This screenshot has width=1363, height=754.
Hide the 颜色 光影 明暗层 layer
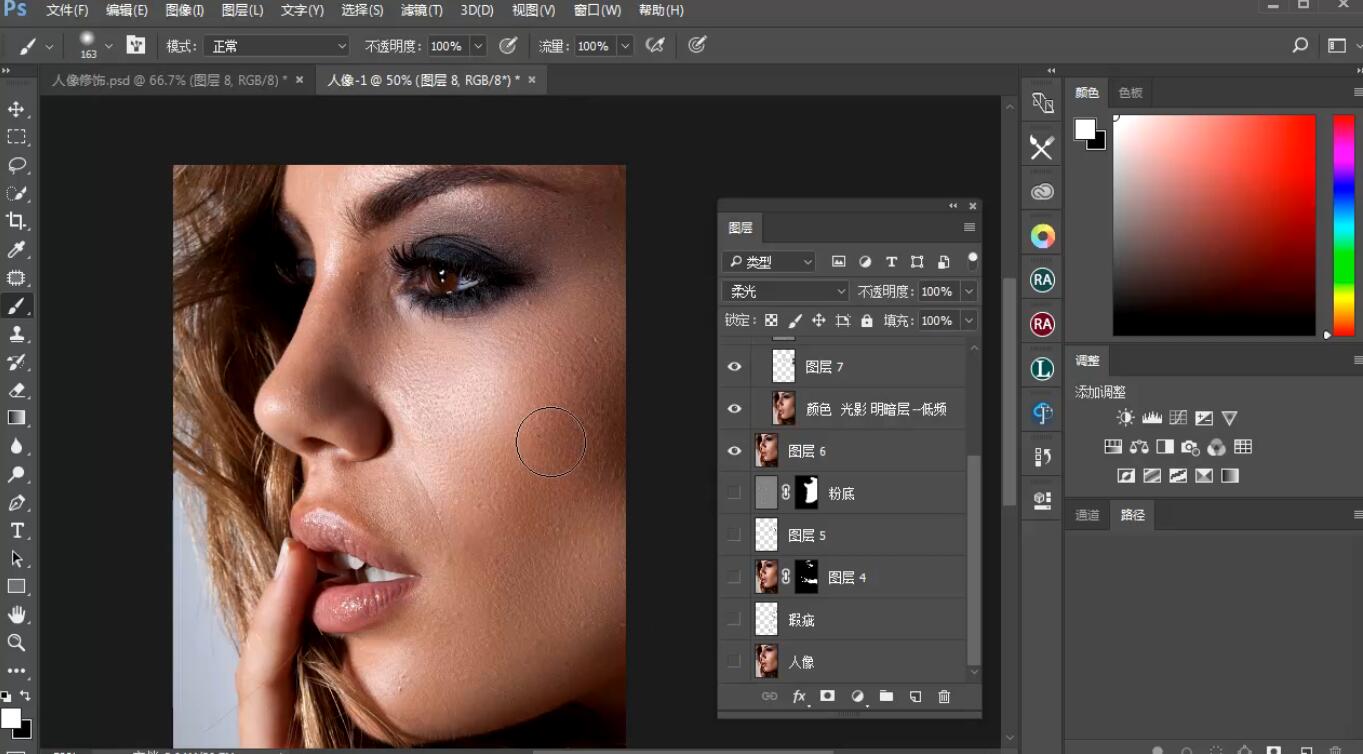click(734, 409)
